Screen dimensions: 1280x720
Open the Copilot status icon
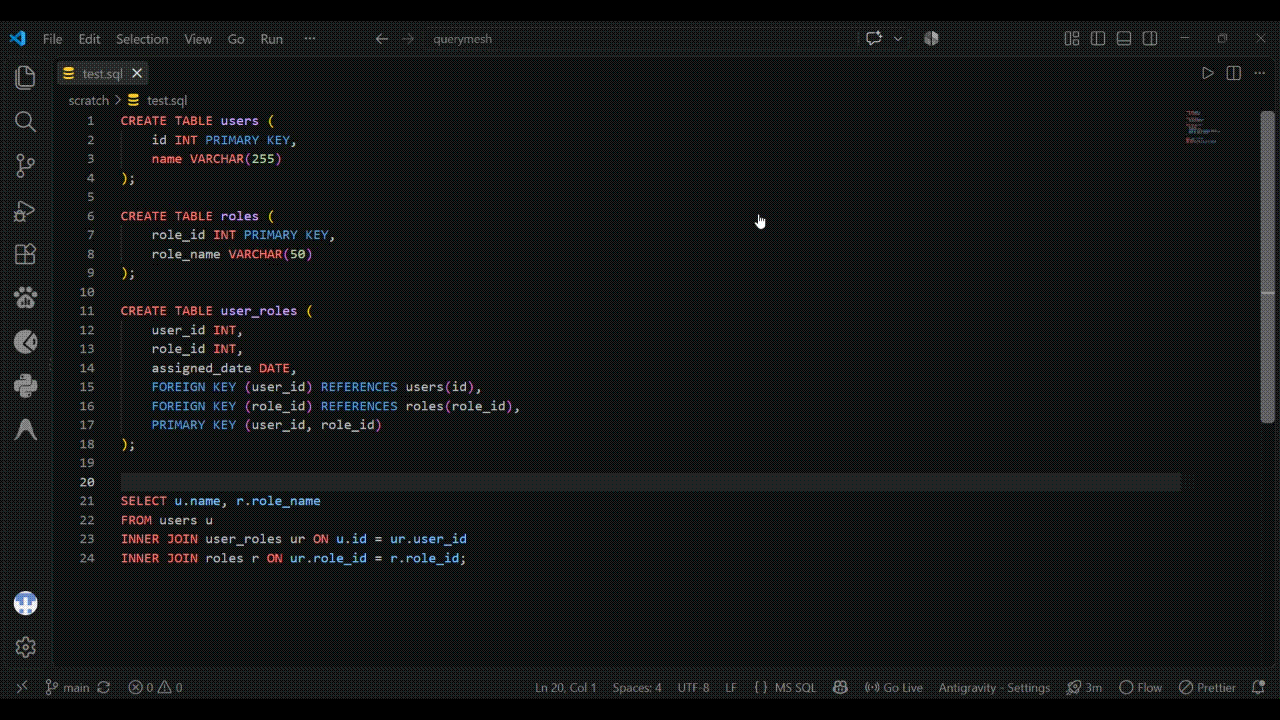click(x=840, y=687)
